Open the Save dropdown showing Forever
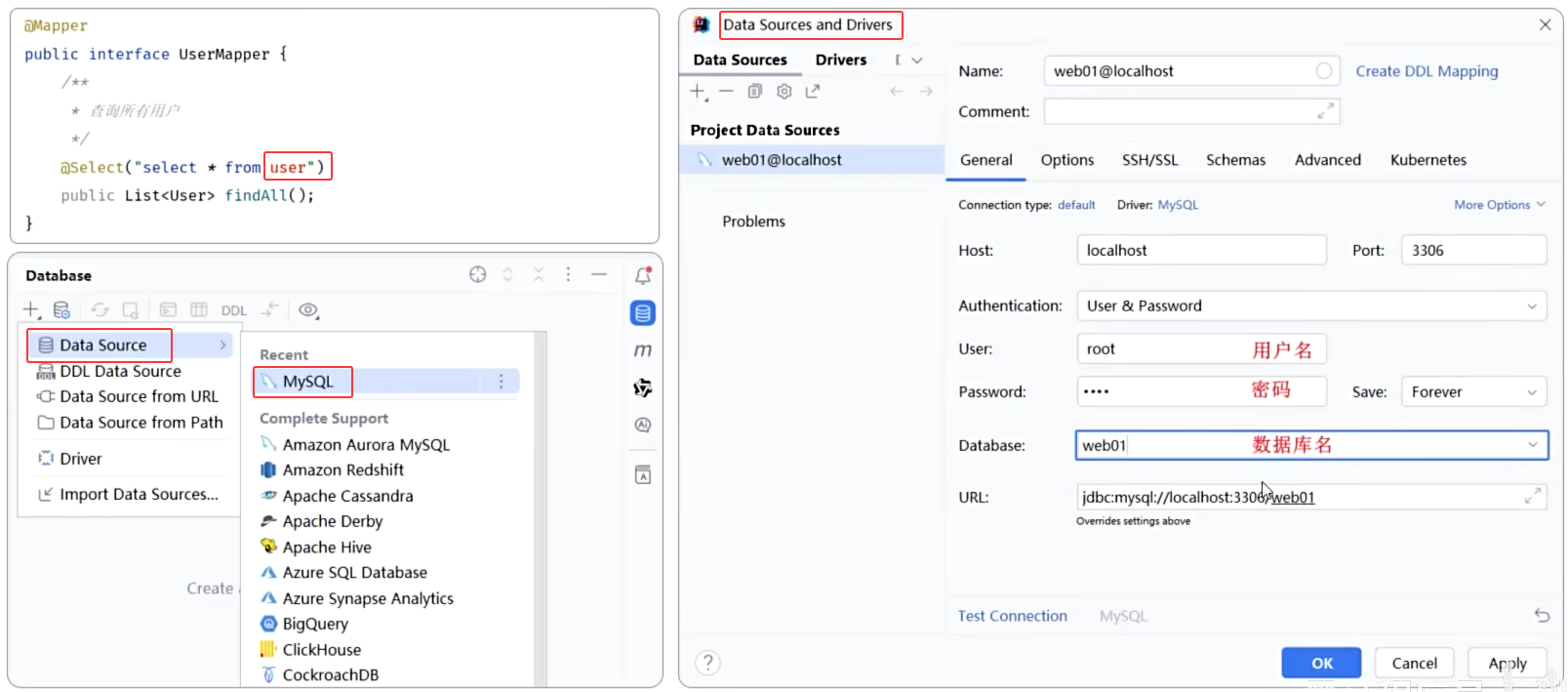 click(x=1531, y=392)
